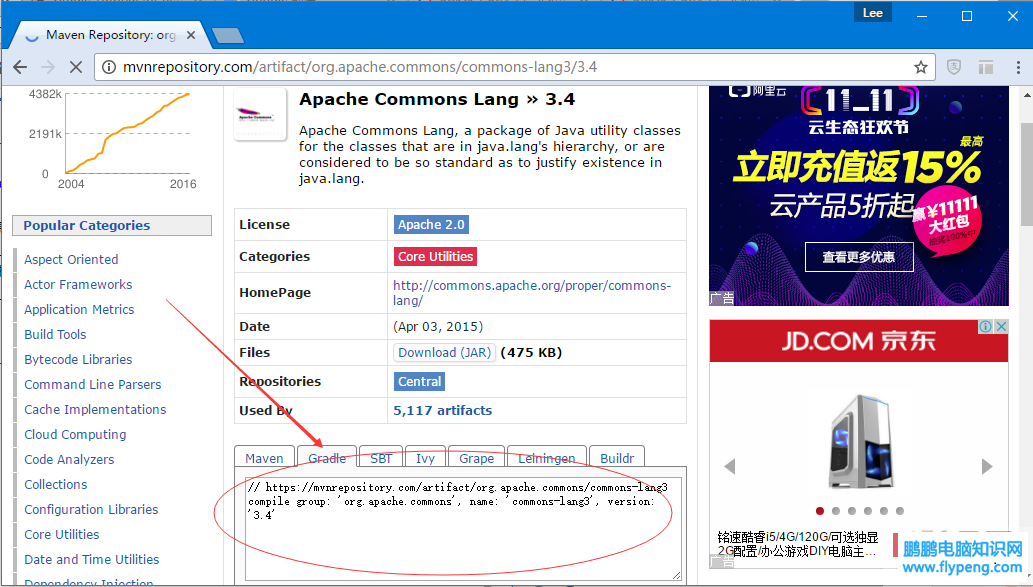1033x587 pixels.
Task: Open Application Metrics category
Action: [x=79, y=310]
